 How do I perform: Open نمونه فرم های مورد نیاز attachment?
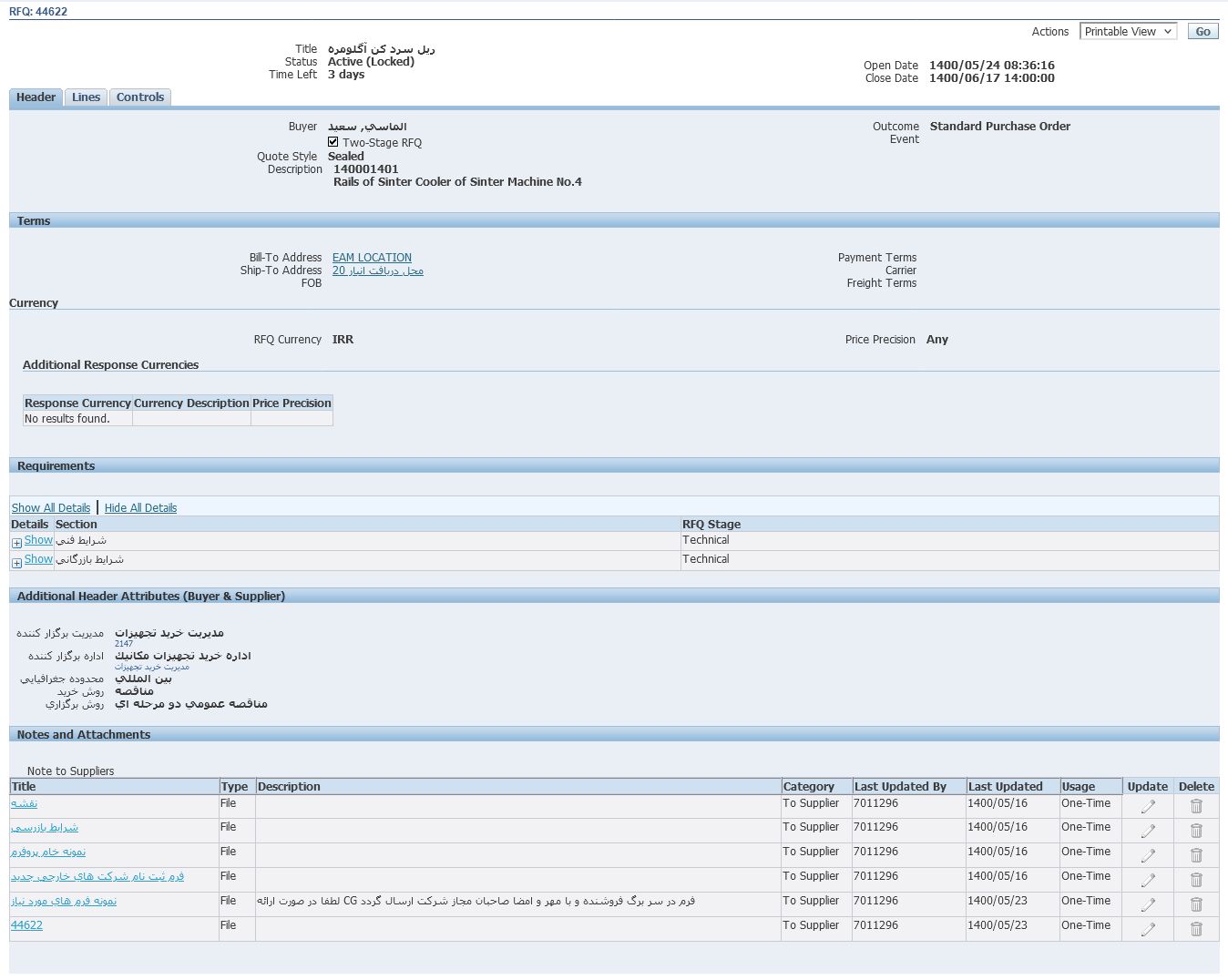[x=64, y=901]
